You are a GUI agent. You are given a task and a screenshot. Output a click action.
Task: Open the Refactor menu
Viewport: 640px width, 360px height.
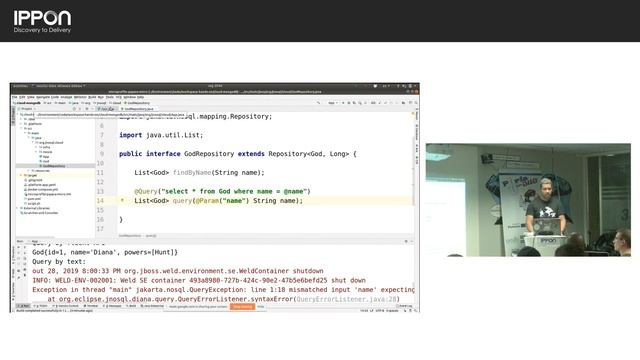click(x=80, y=97)
